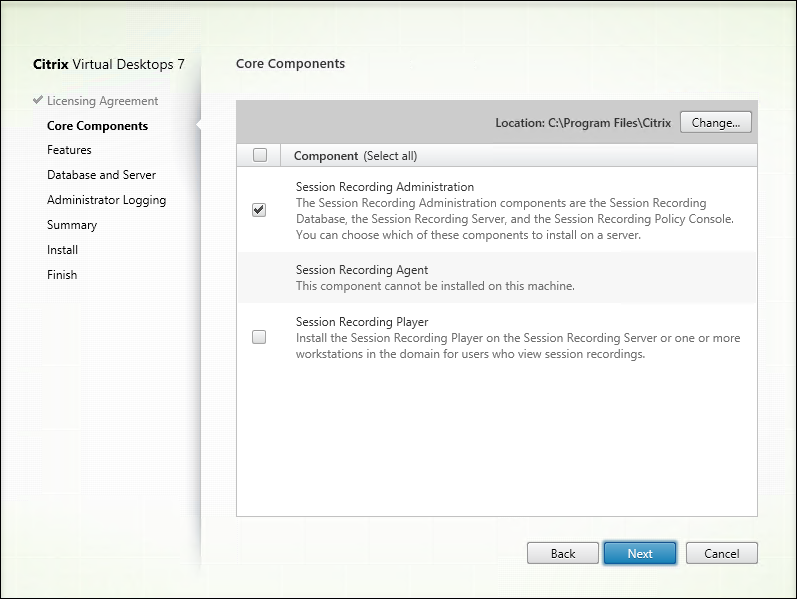Proceed with the Next button
Image resolution: width=797 pixels, height=599 pixels.
[x=640, y=553]
